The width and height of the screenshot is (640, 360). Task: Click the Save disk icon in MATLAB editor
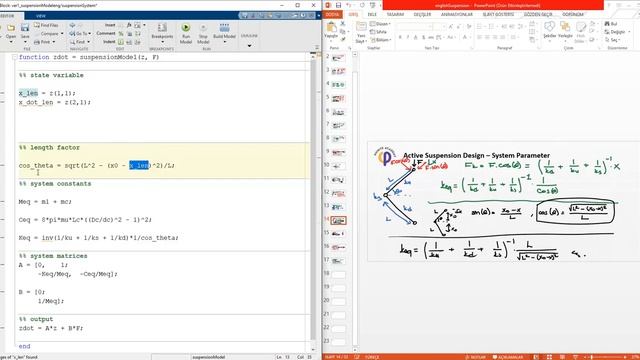click(25, 28)
